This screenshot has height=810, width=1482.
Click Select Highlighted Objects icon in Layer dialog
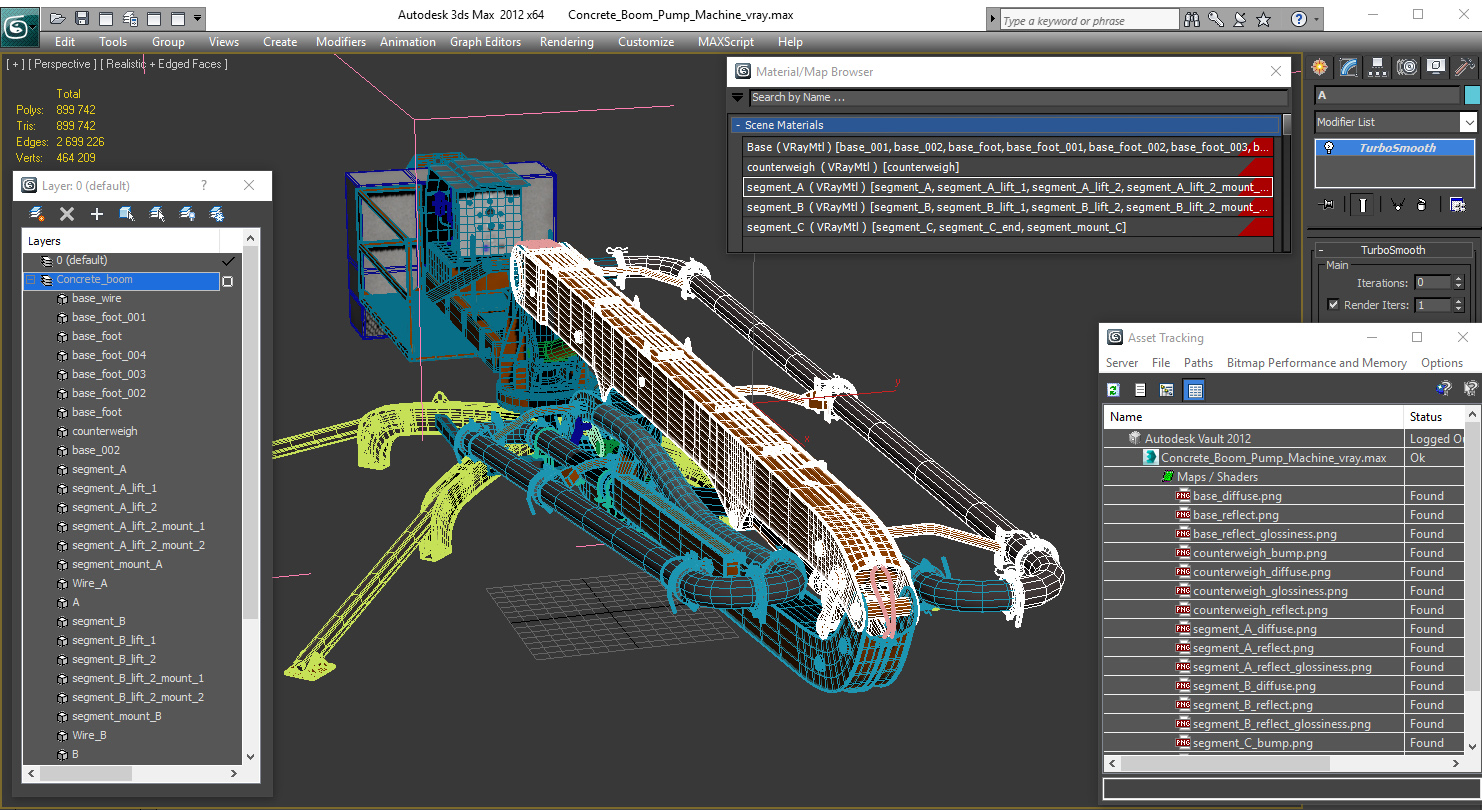coord(127,214)
